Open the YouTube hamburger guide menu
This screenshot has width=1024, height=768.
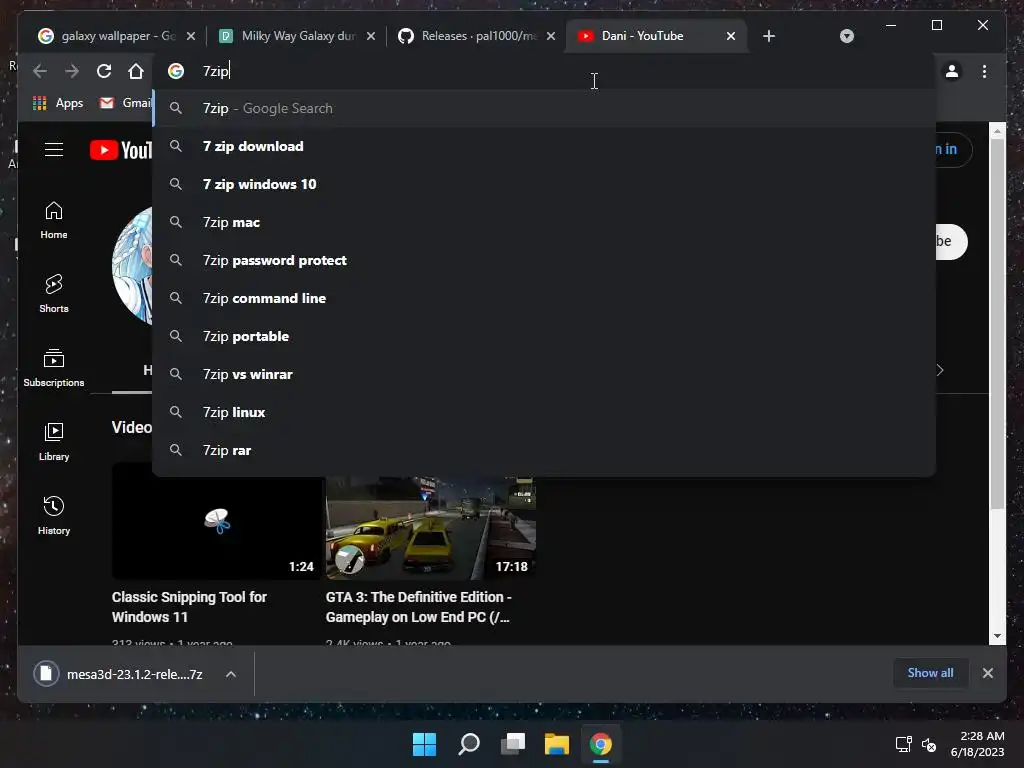coord(54,150)
